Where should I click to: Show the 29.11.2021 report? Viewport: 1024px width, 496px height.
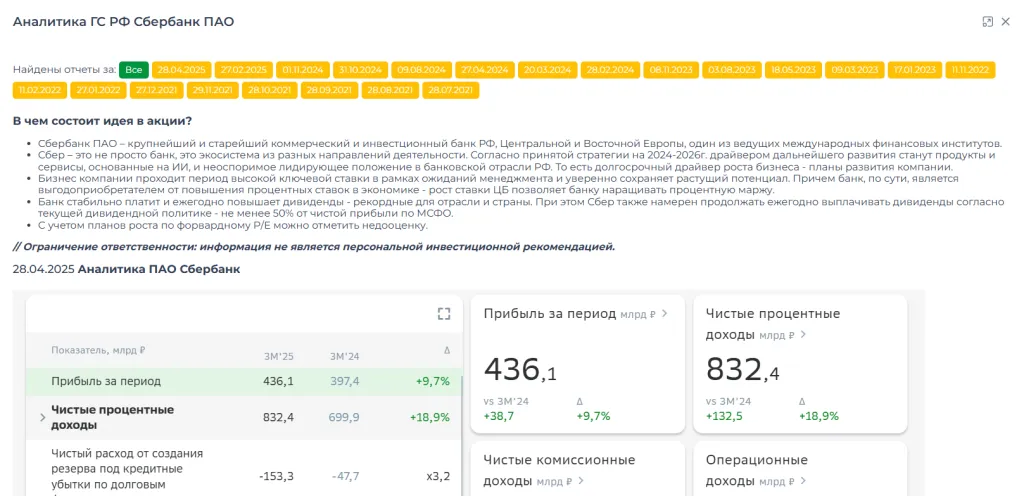pos(212,90)
